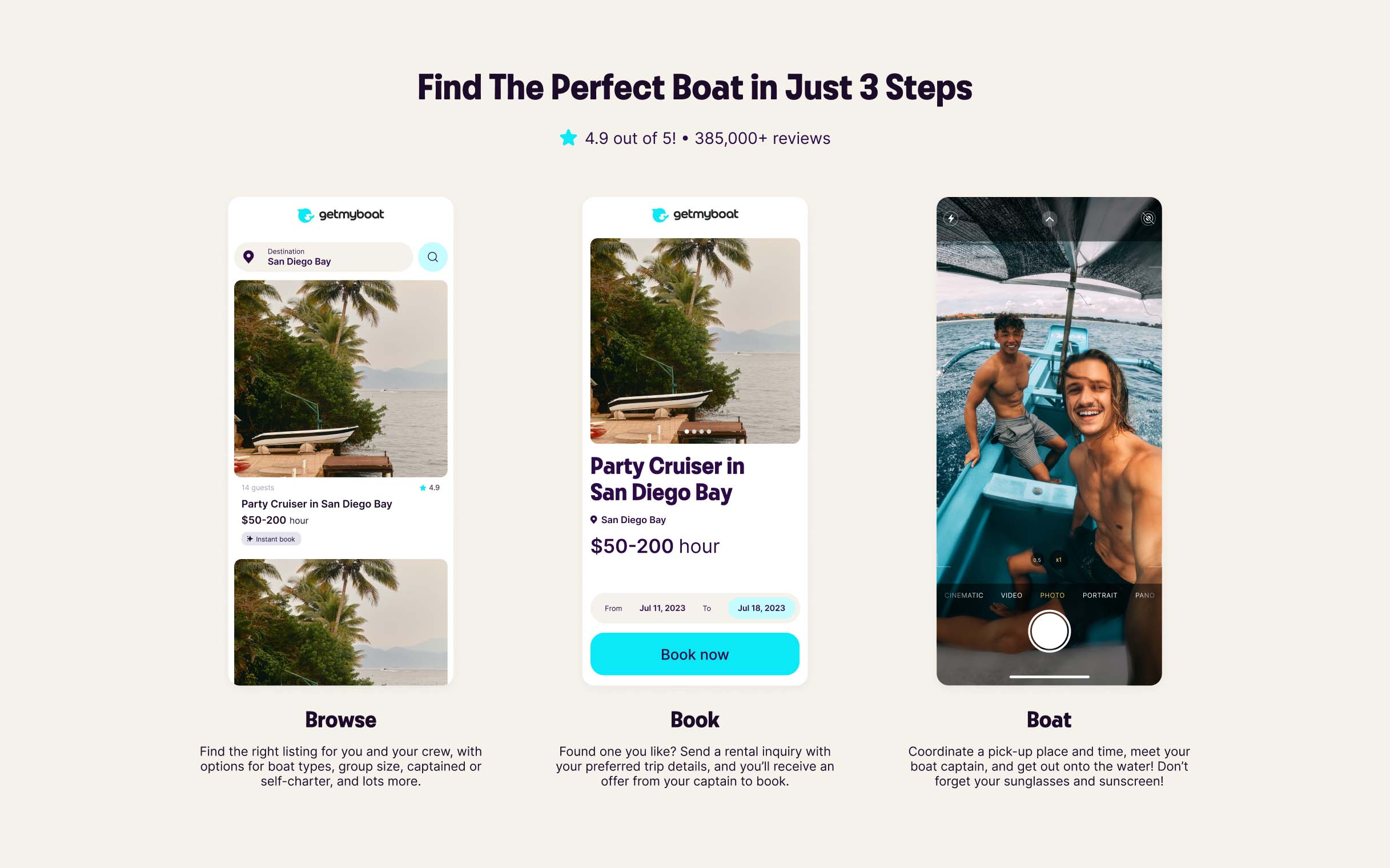Click the getmyboat logo above the Destination field

[x=340, y=215]
